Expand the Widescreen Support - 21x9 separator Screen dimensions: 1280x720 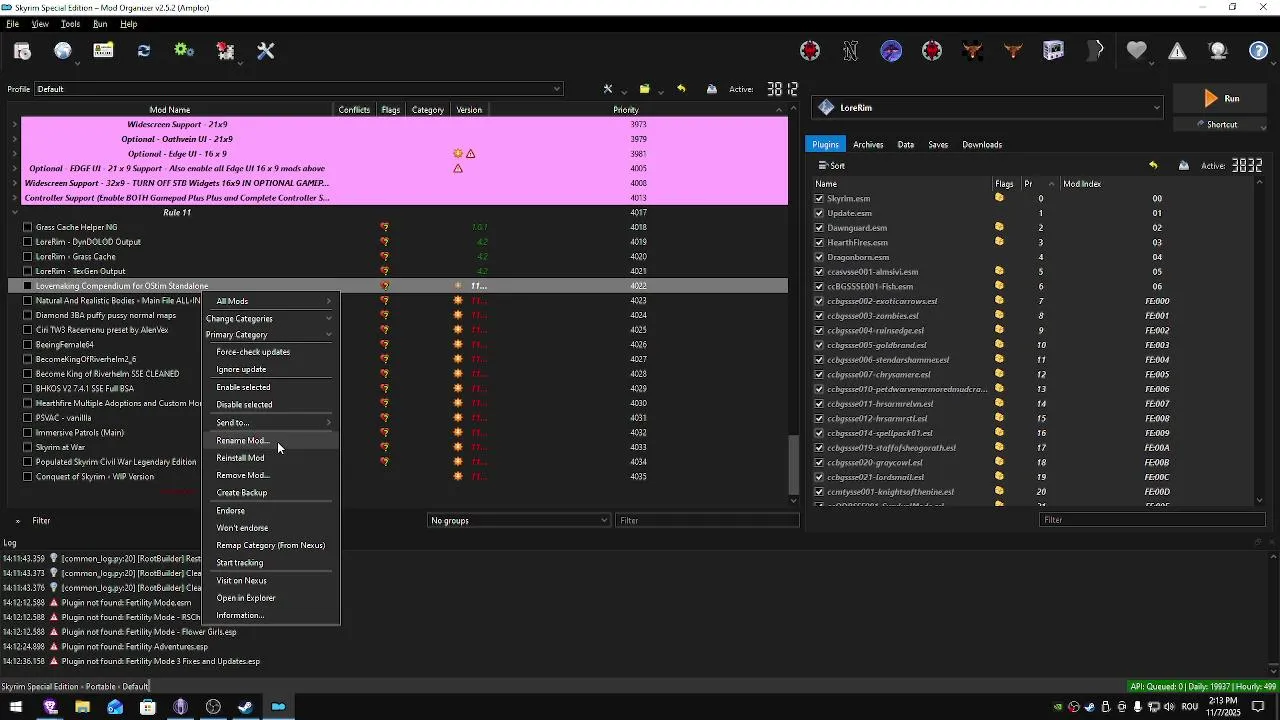tap(15, 125)
